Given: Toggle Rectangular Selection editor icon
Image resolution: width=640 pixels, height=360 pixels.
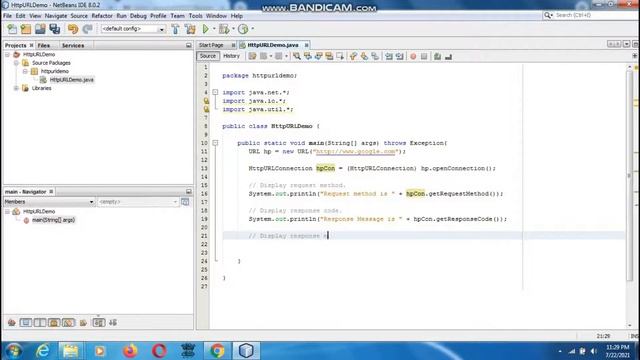Looking at the screenshot, I should pos(340,56).
